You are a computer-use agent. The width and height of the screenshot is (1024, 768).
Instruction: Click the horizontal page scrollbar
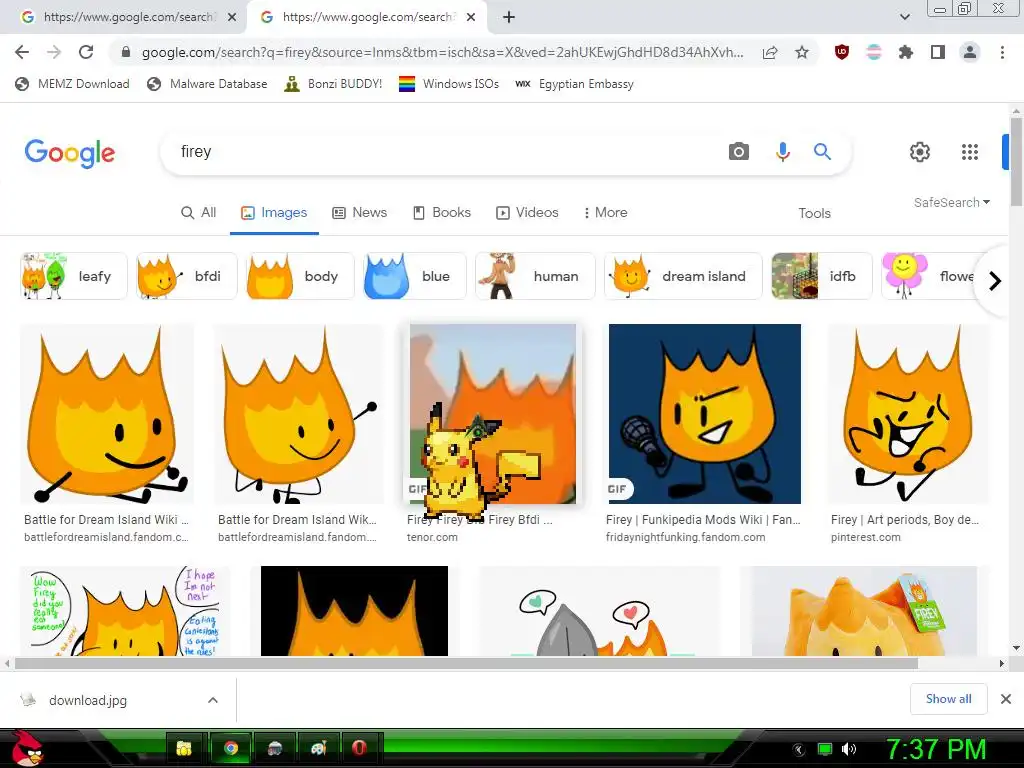click(x=466, y=664)
